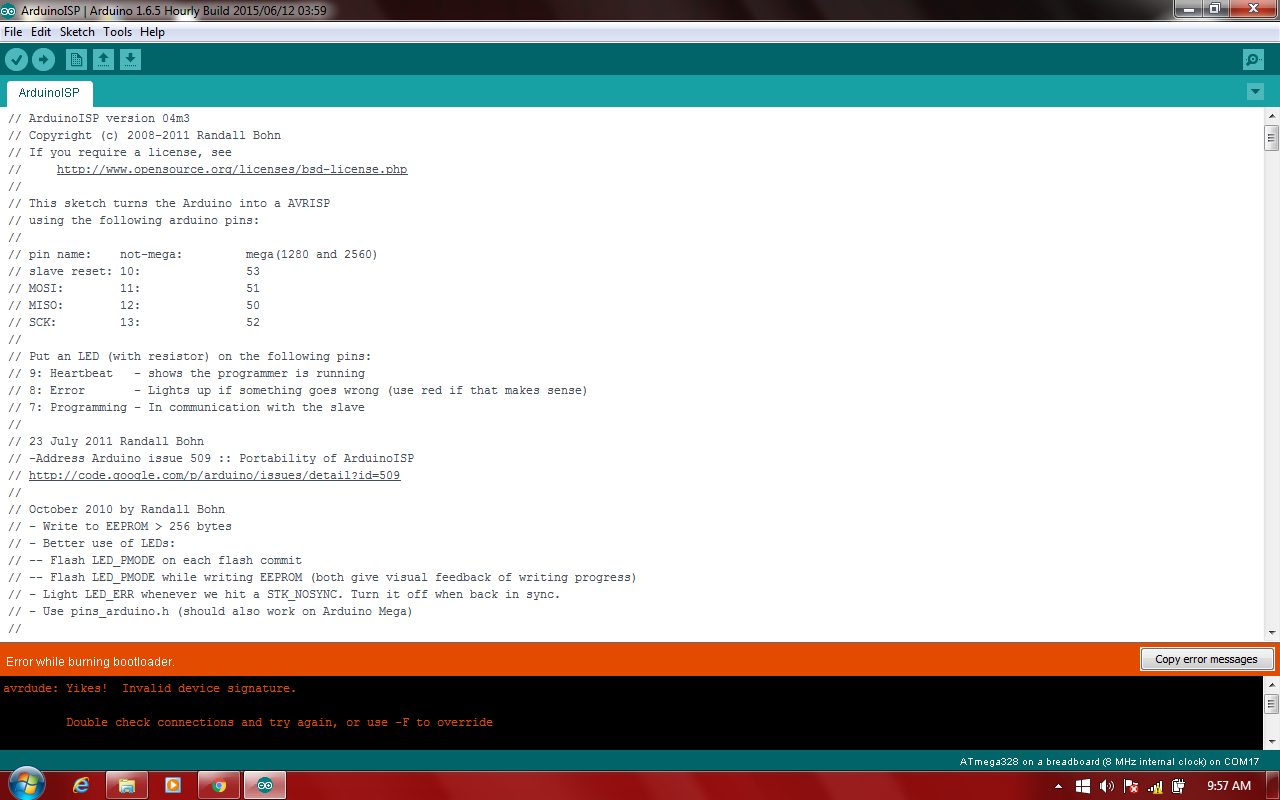Viewport: 1280px width, 800px height.
Task: Open the Sketch menu
Action: pos(77,32)
